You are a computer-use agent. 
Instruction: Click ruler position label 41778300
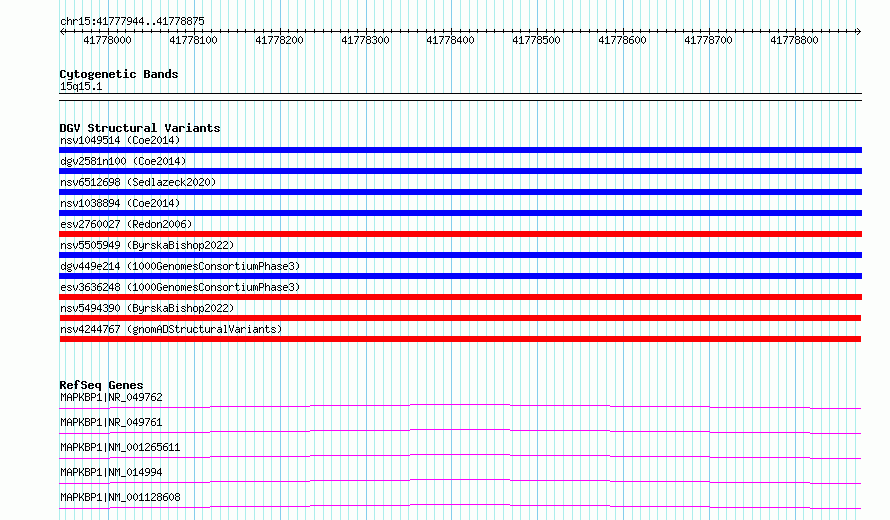365,40
